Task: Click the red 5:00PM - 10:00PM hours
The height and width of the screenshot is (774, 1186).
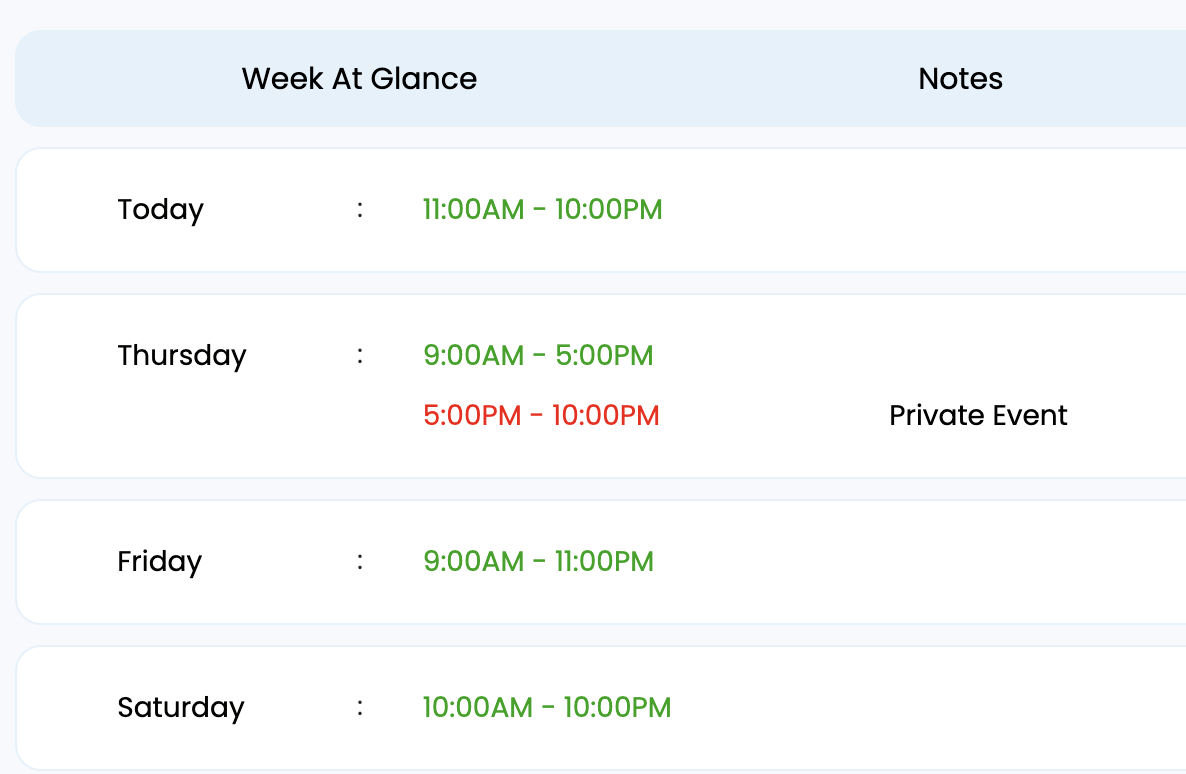Action: tap(541, 415)
